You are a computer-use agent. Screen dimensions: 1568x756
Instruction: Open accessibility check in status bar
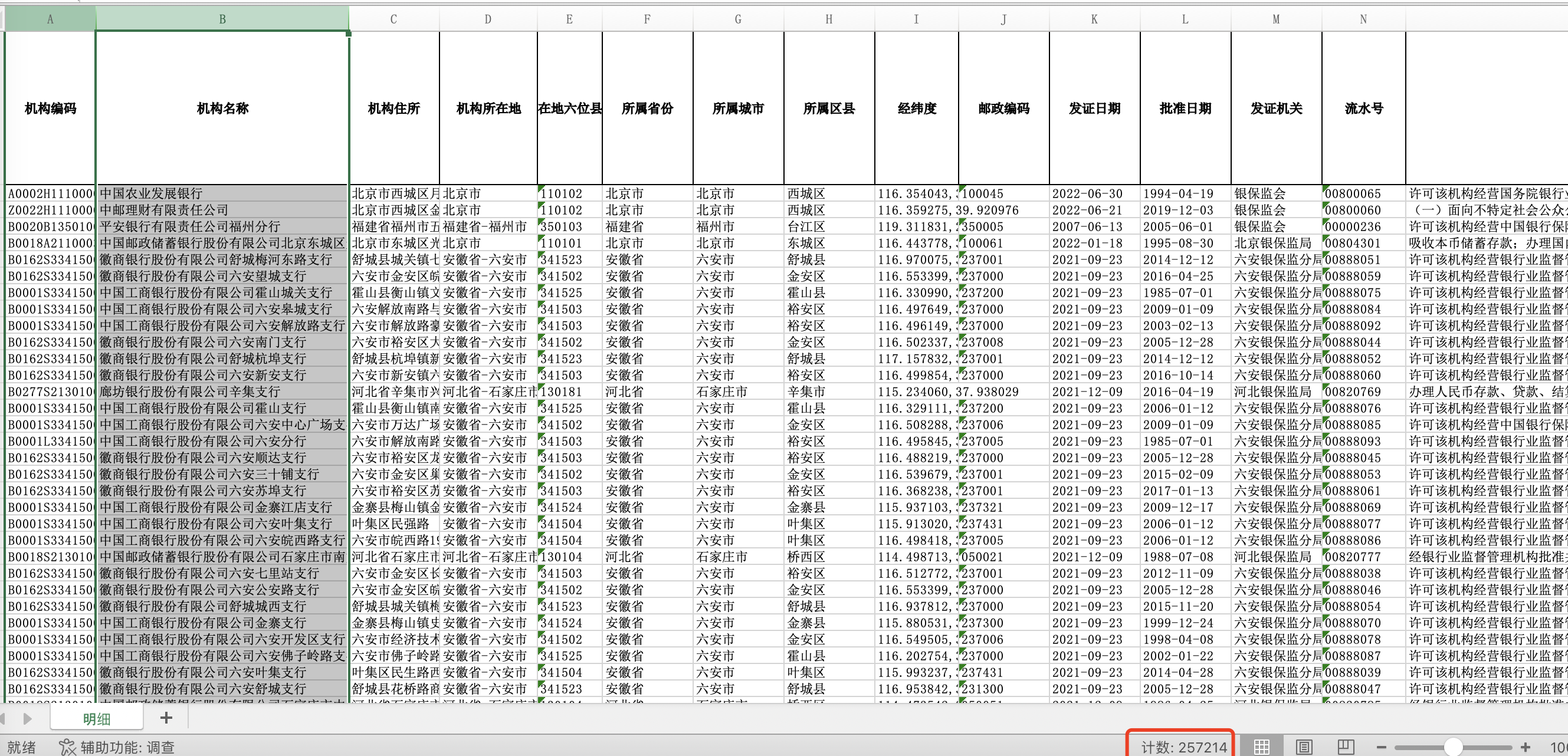[x=117, y=747]
